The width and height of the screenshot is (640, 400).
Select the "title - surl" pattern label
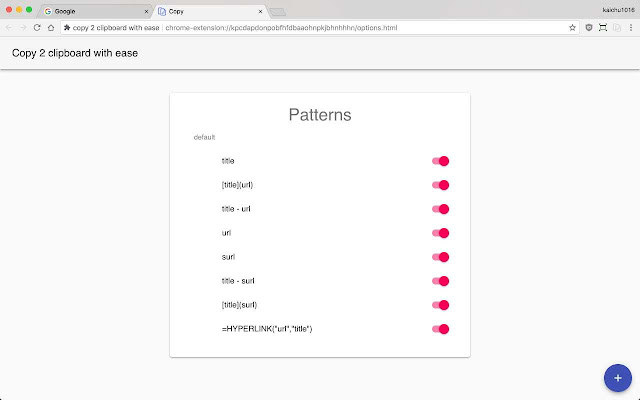pos(238,281)
